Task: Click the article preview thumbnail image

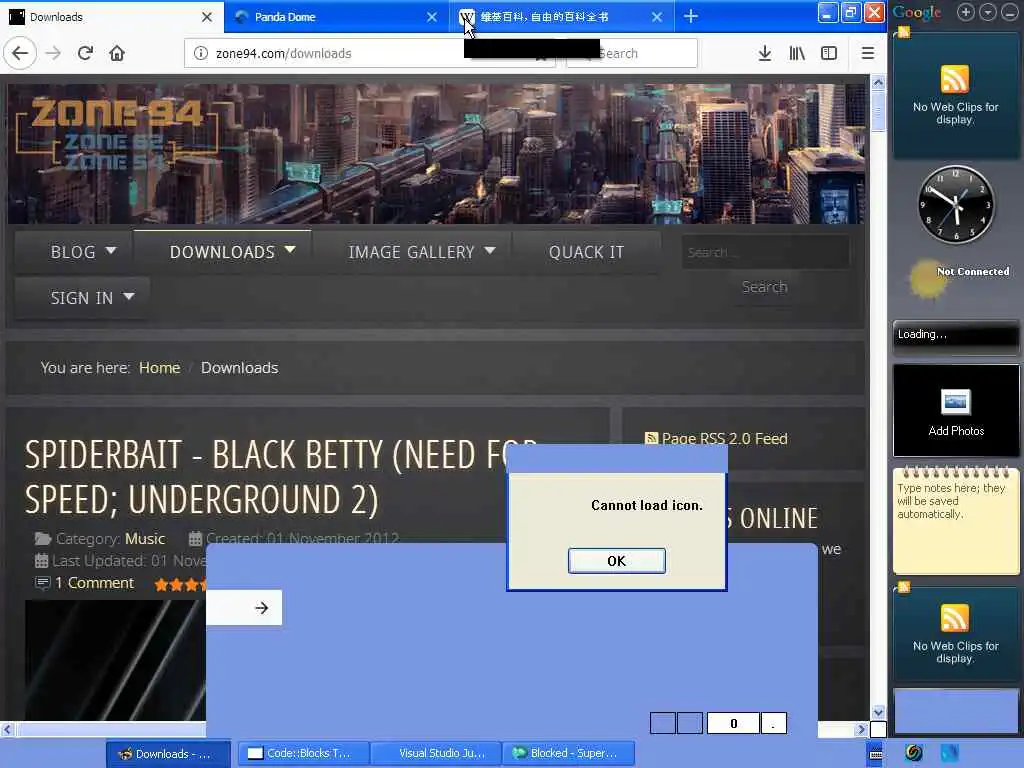Action: [116, 660]
